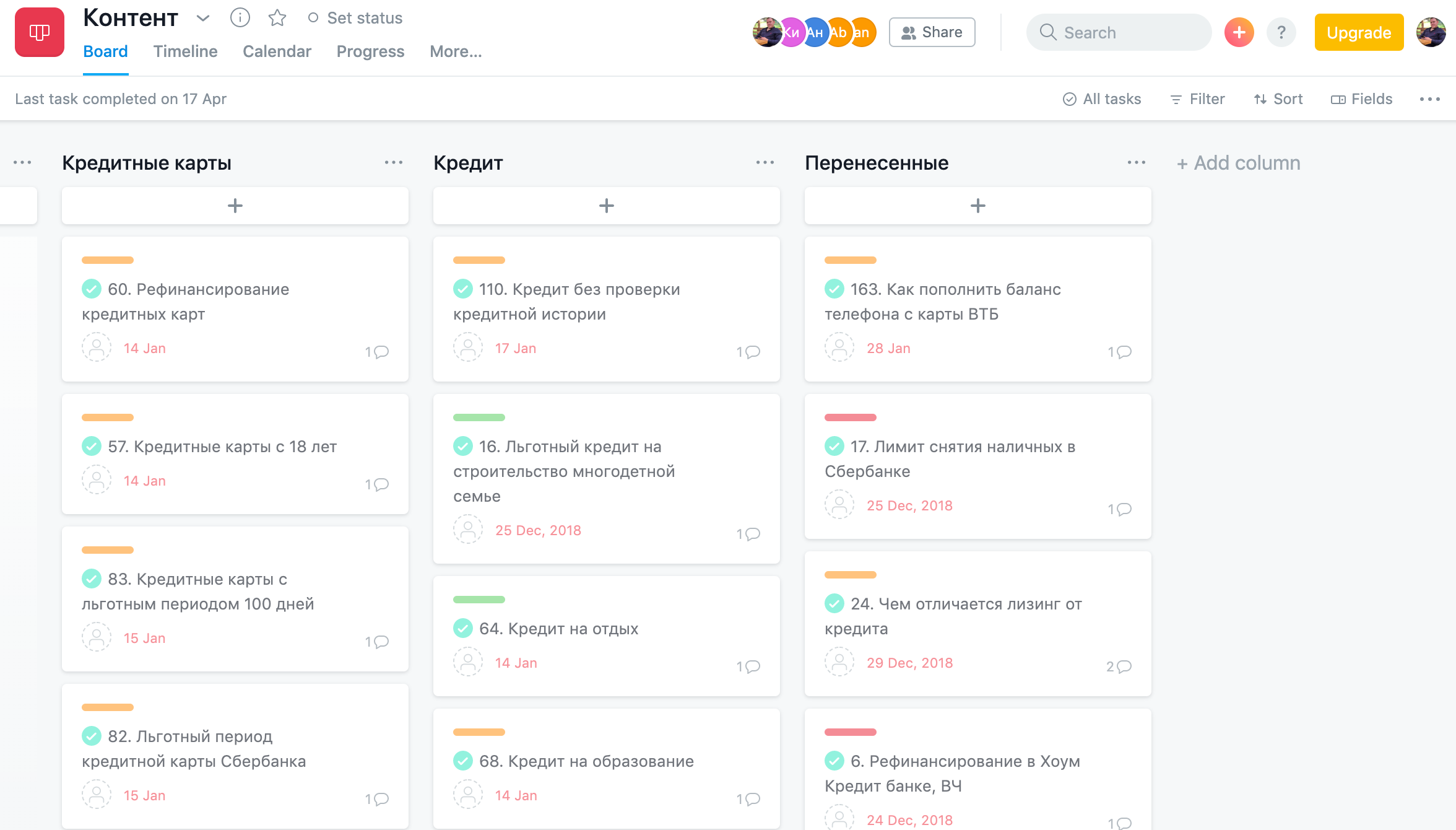
Task: Switch to the Timeline tab
Action: (x=185, y=51)
